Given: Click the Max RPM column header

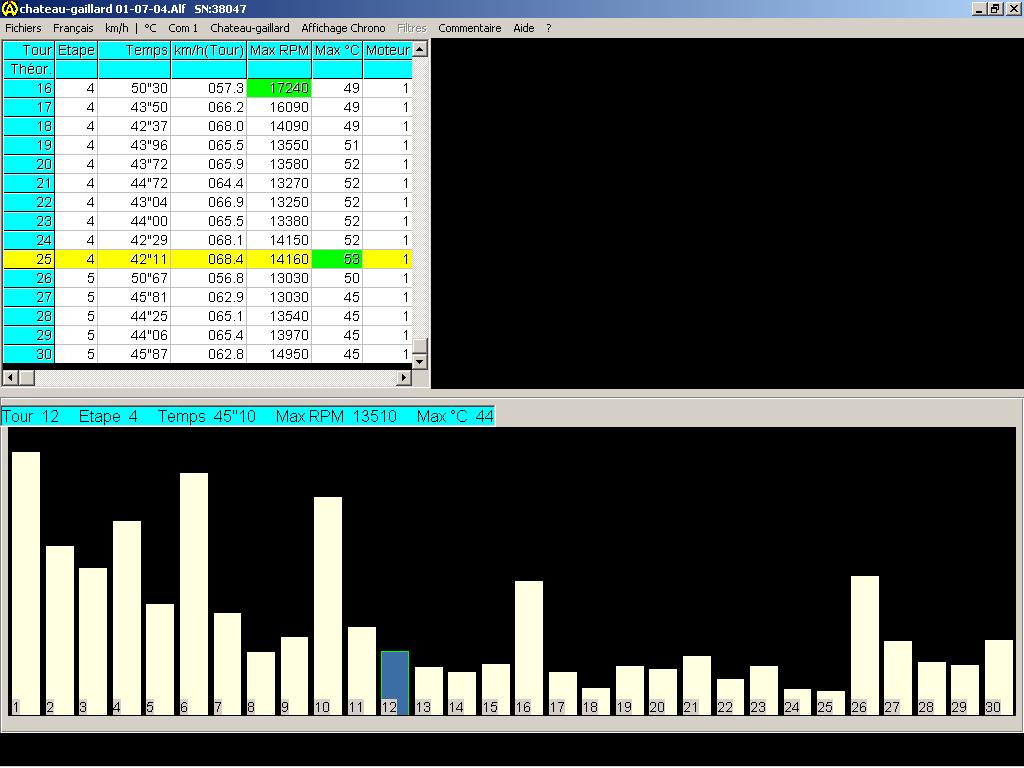Looking at the screenshot, I should pos(279,50).
